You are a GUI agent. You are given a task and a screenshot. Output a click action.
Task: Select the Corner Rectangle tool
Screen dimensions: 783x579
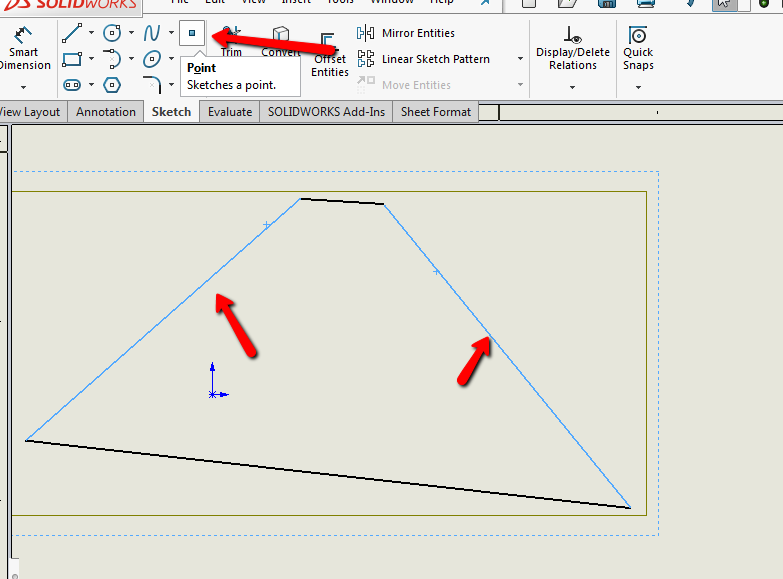[x=72, y=59]
